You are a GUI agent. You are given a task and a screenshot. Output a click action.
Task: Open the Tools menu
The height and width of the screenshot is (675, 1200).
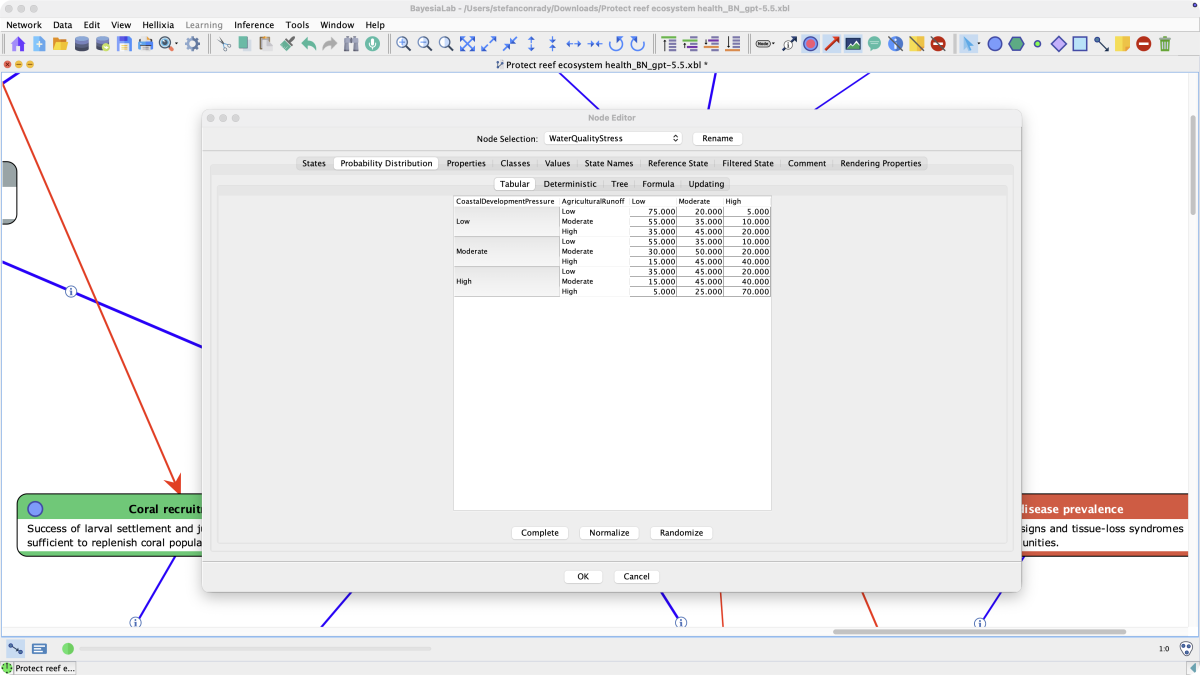297,25
